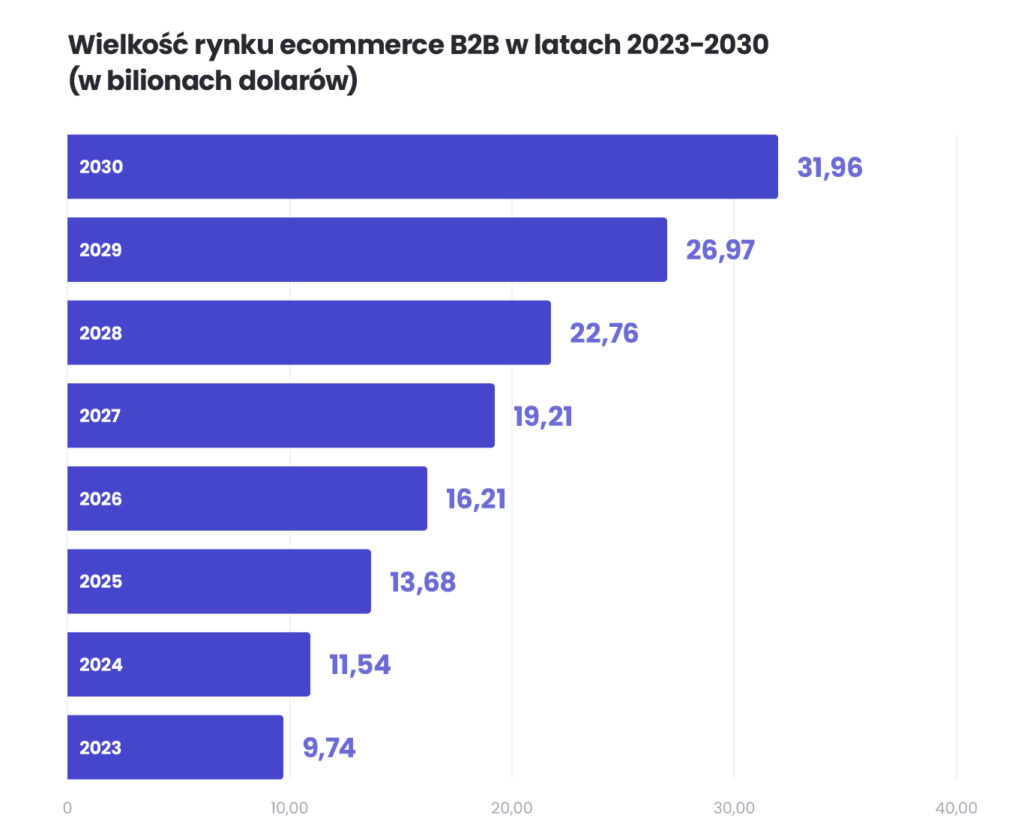Click the bar for year 2030
Viewport: 1024px width, 836px height.
click(x=420, y=166)
